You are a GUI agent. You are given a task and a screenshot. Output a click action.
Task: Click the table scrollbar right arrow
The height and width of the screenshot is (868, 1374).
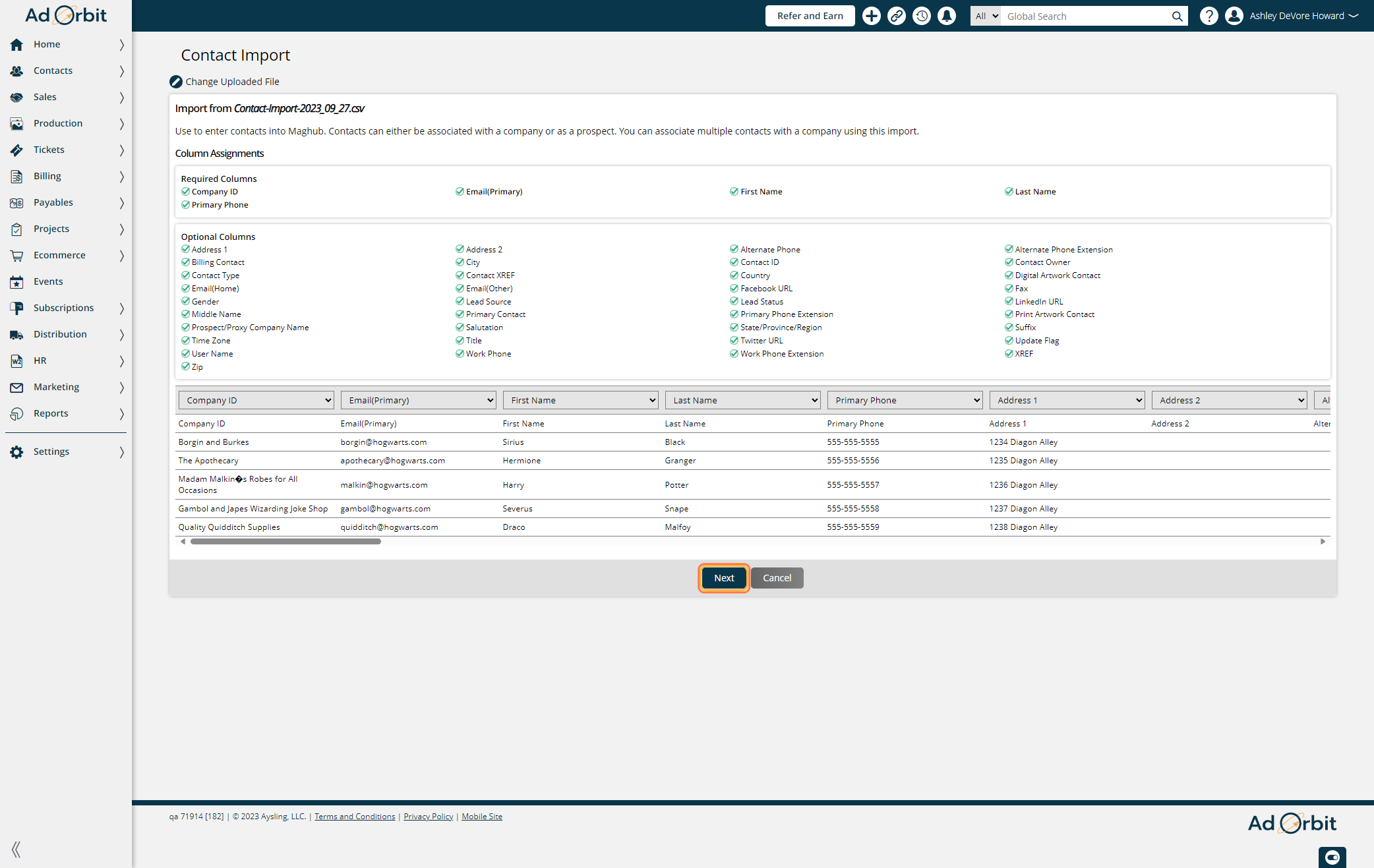tap(1323, 542)
